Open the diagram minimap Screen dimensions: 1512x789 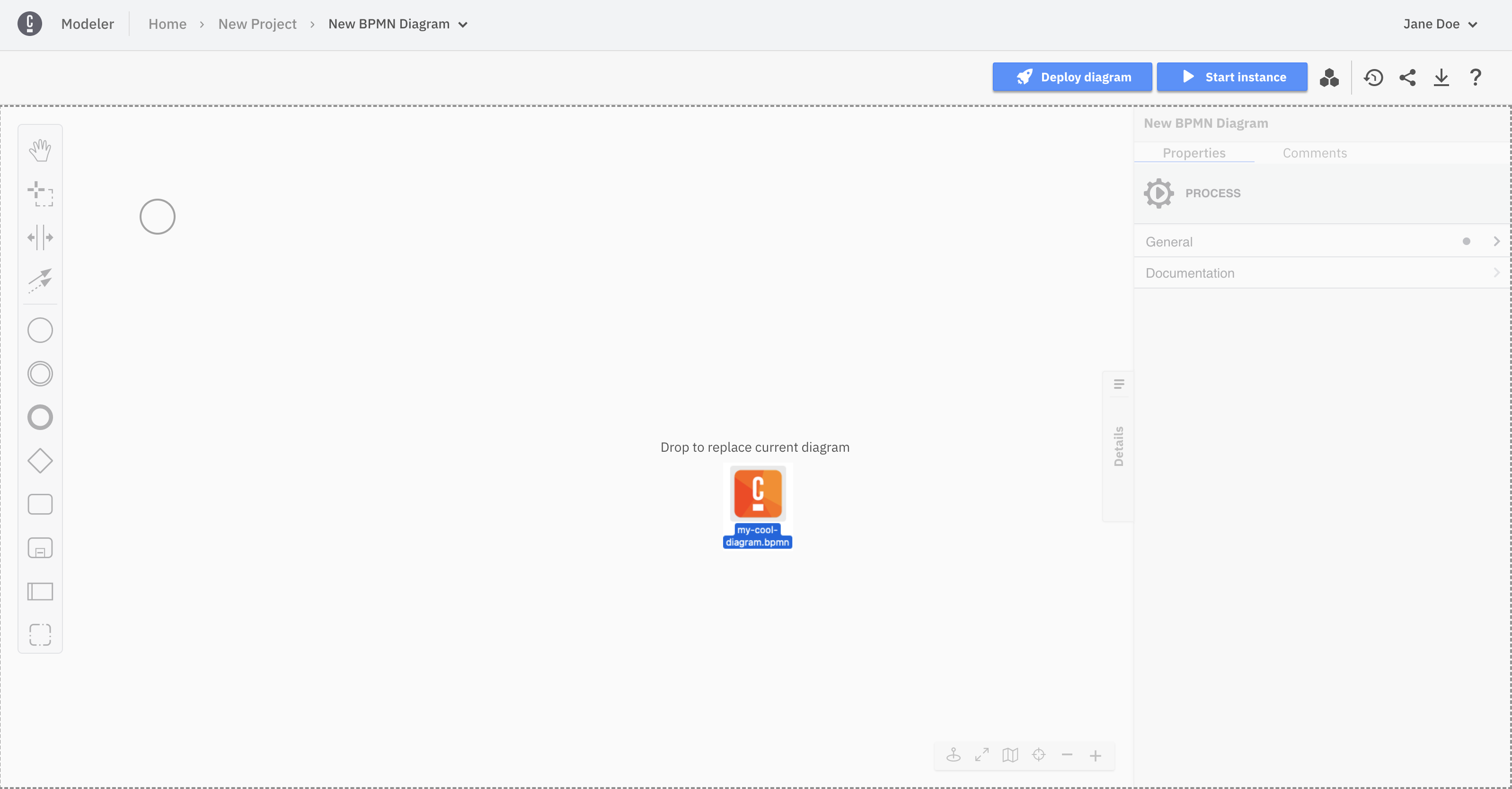pyautogui.click(x=1010, y=755)
